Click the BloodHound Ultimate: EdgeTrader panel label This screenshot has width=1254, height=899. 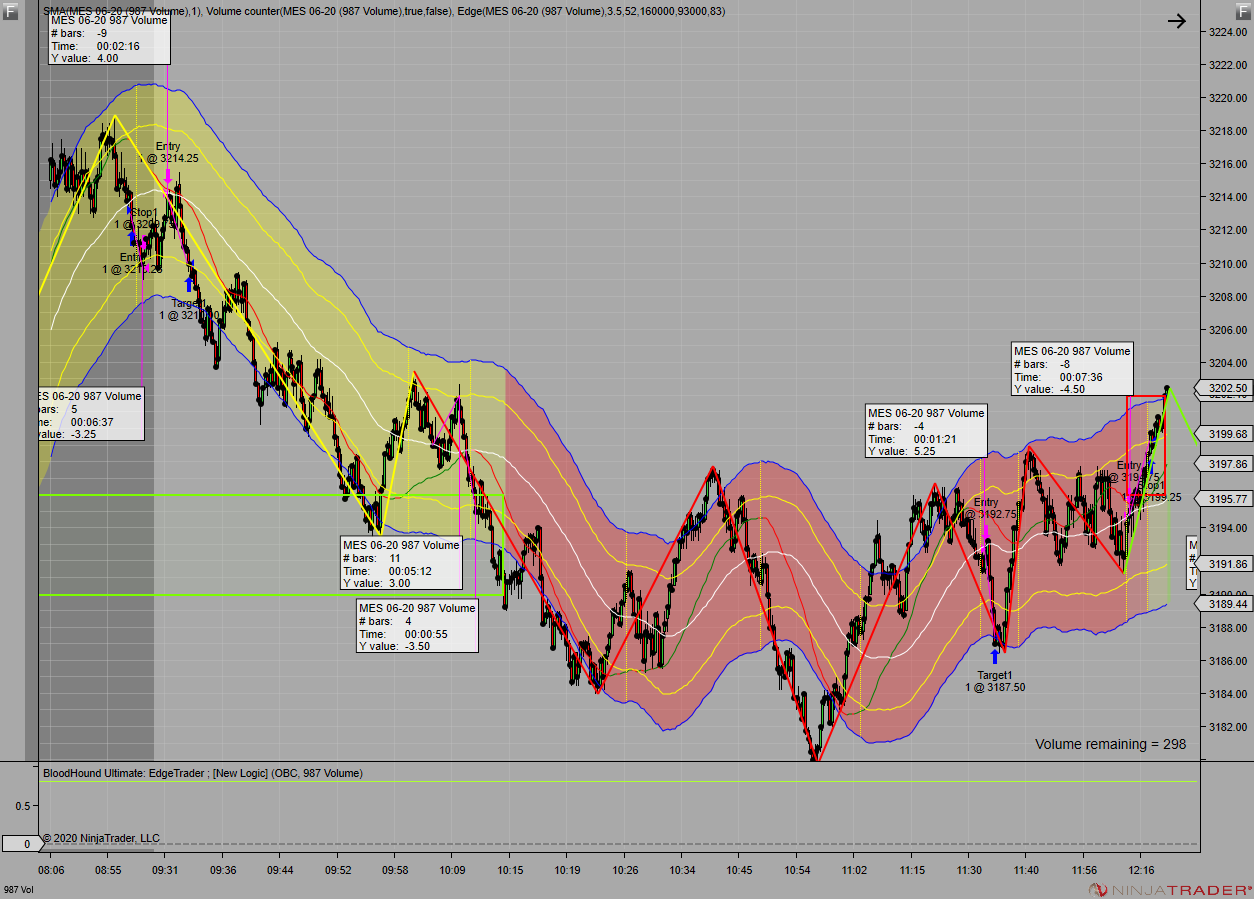[203, 773]
